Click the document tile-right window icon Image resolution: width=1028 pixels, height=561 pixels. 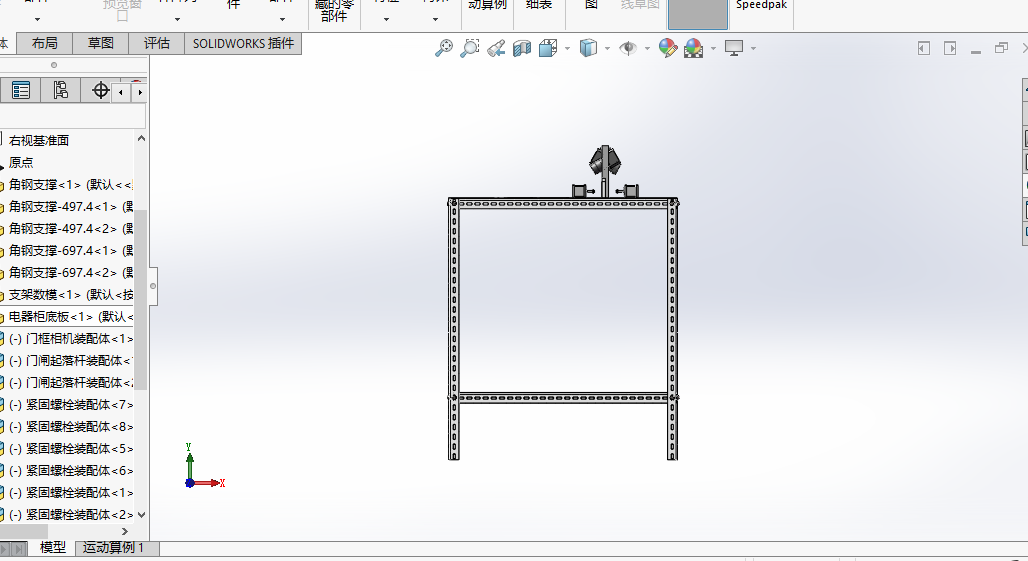coord(950,48)
